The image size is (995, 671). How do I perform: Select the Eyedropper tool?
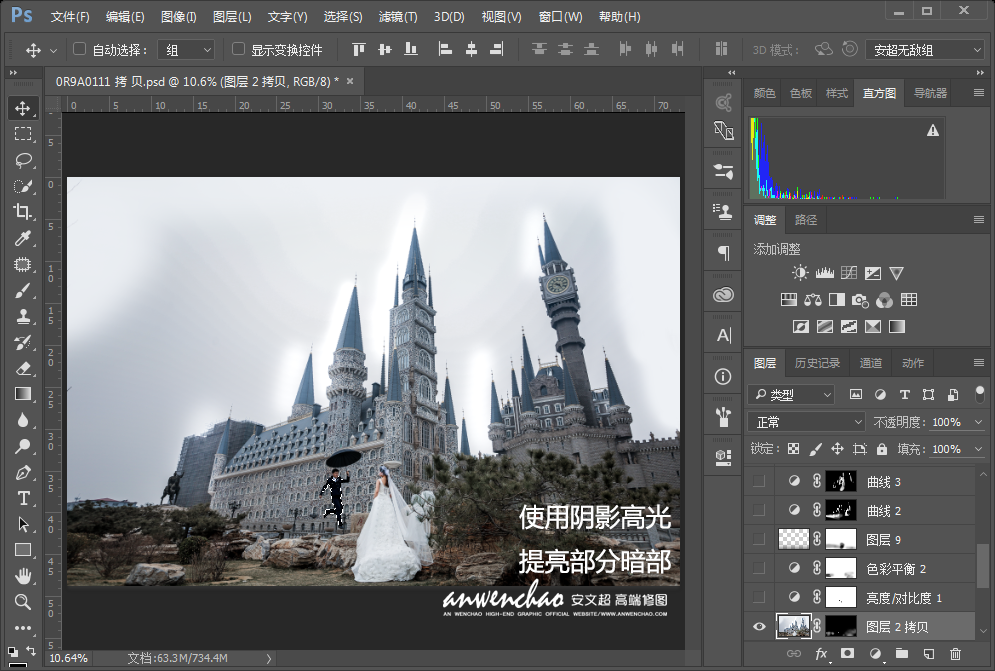pyautogui.click(x=23, y=238)
